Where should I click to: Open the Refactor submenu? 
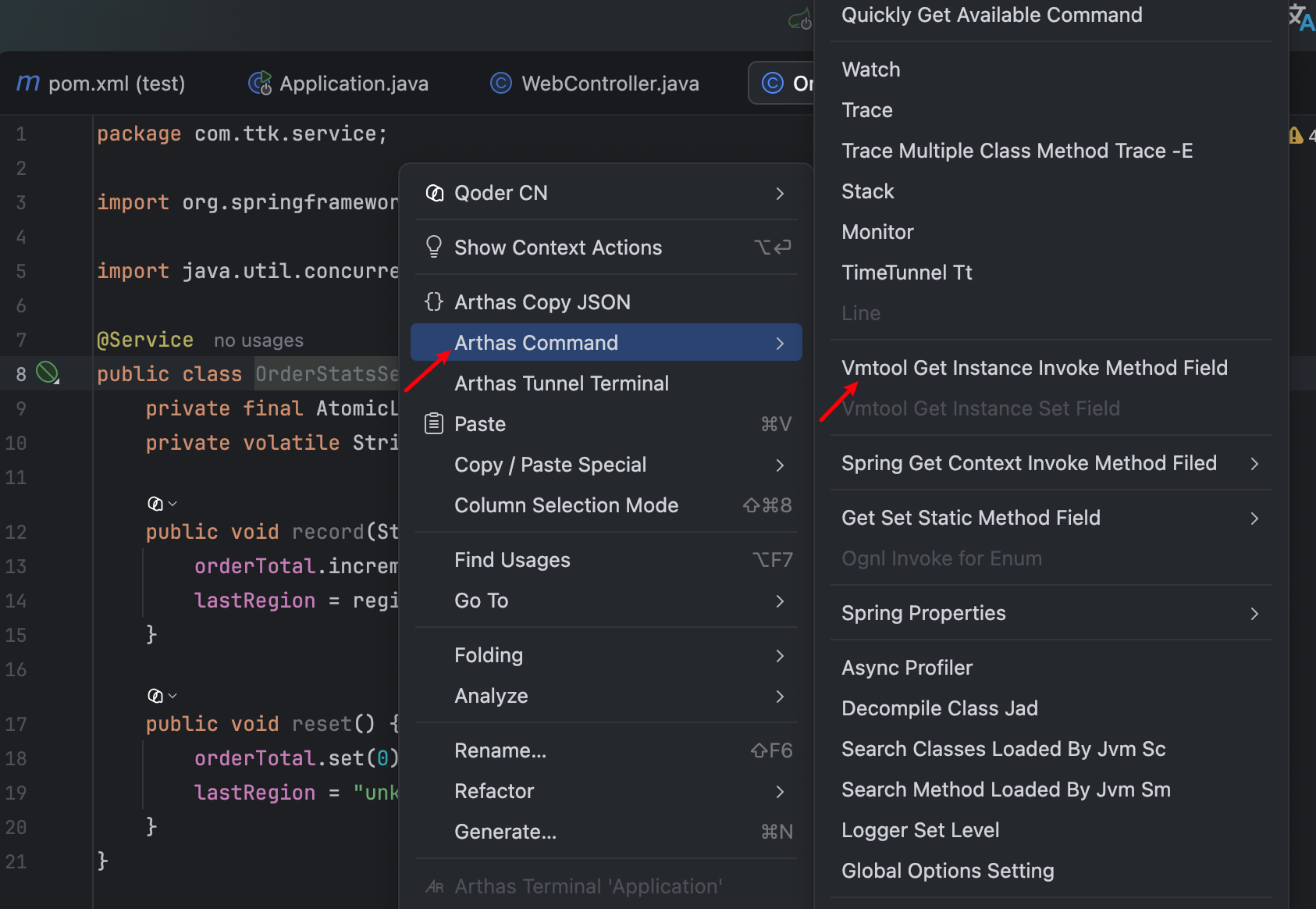click(606, 791)
